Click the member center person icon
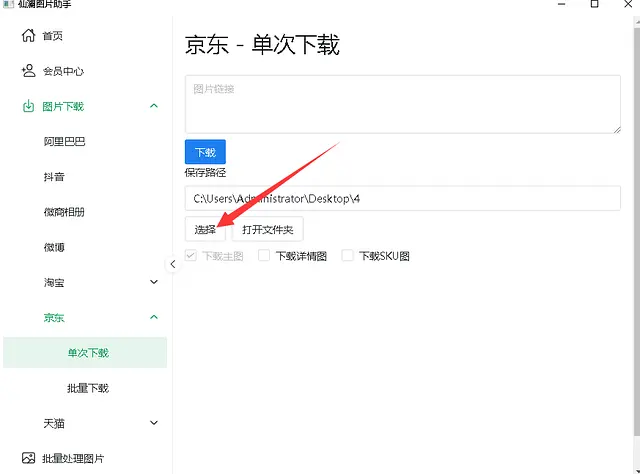Image resolution: width=640 pixels, height=474 pixels. (29, 71)
